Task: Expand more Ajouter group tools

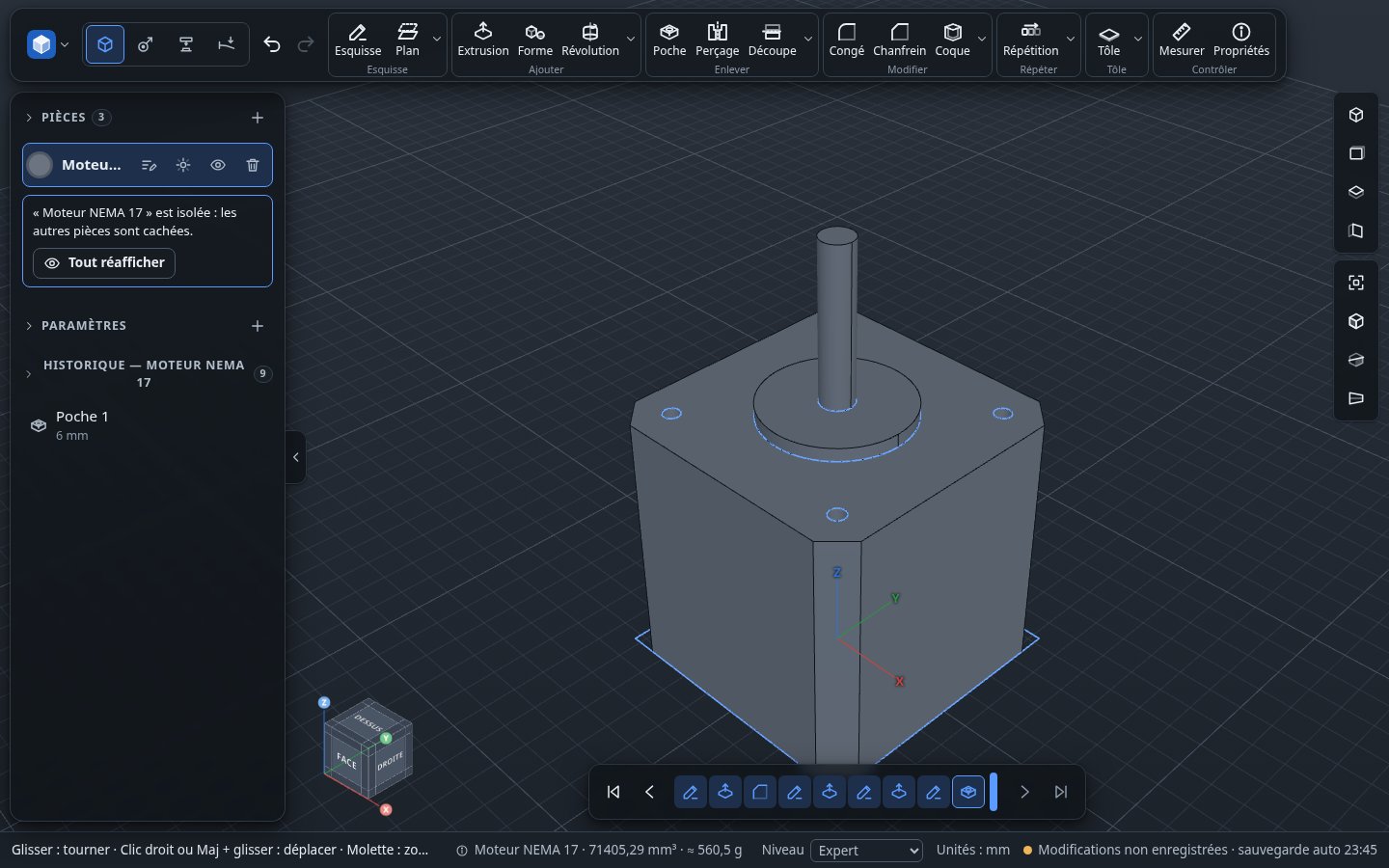Action: tap(631, 40)
